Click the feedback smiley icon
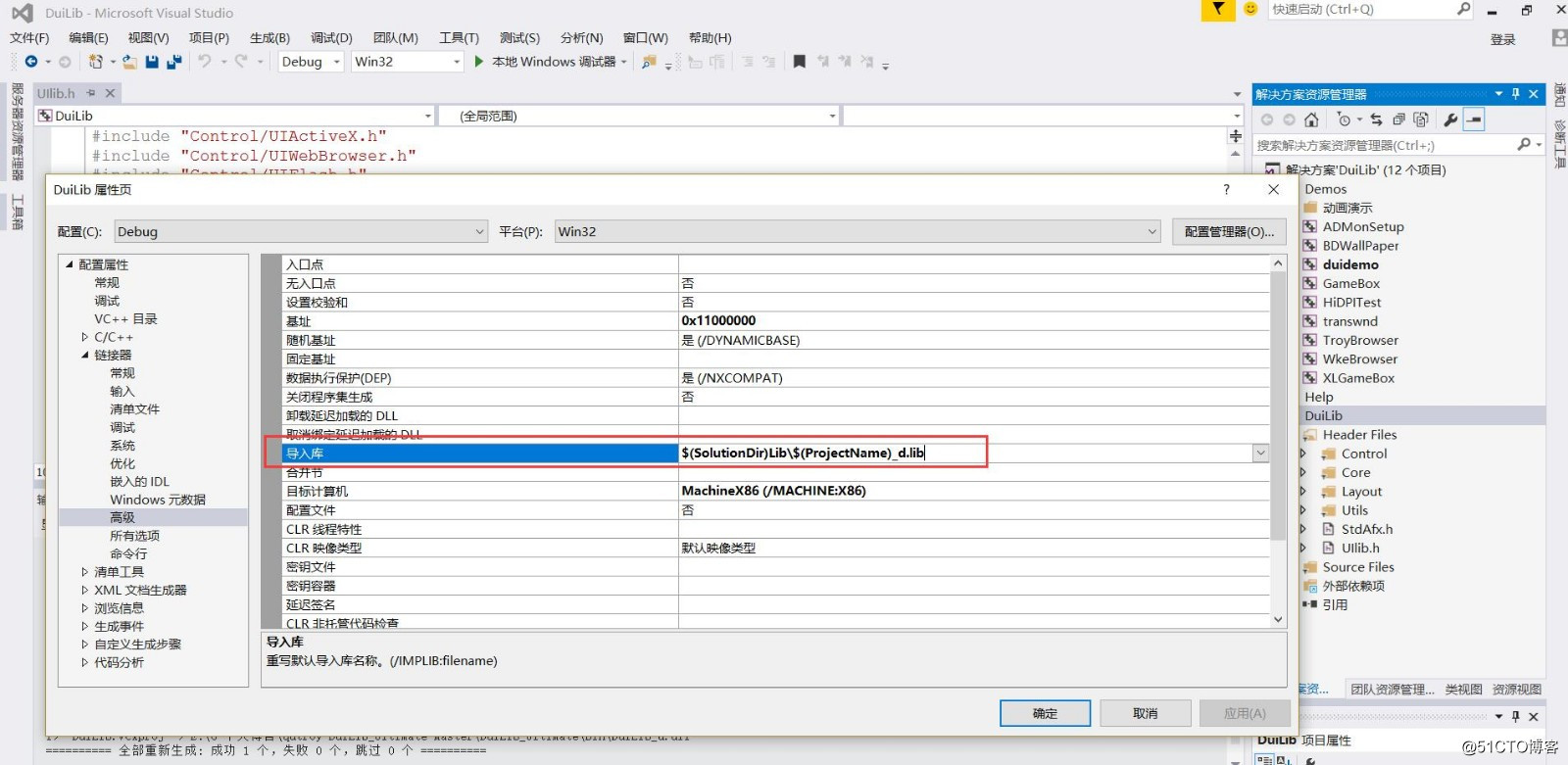 click(x=1250, y=9)
